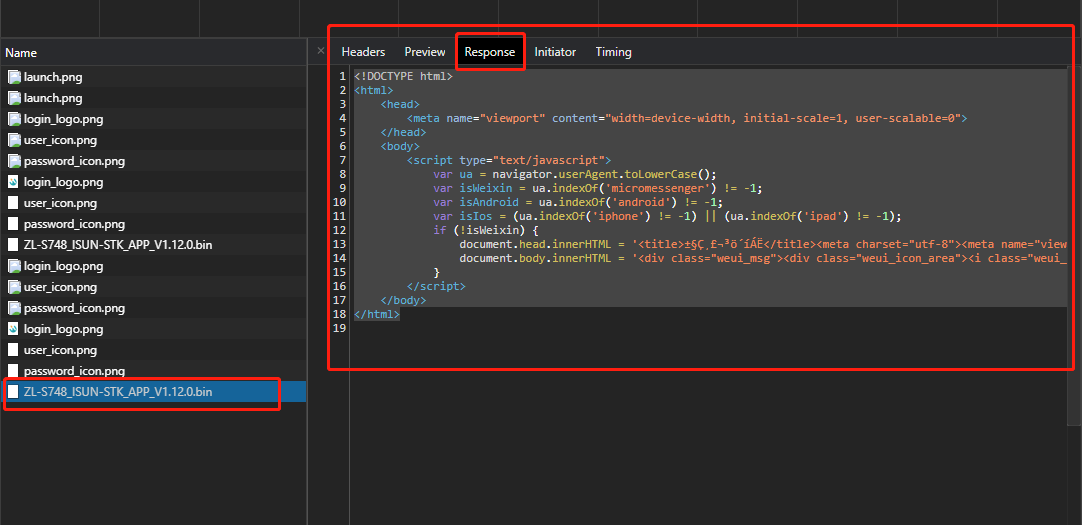Click the closing </html> tag line
The image size is (1082, 525).
(377, 314)
